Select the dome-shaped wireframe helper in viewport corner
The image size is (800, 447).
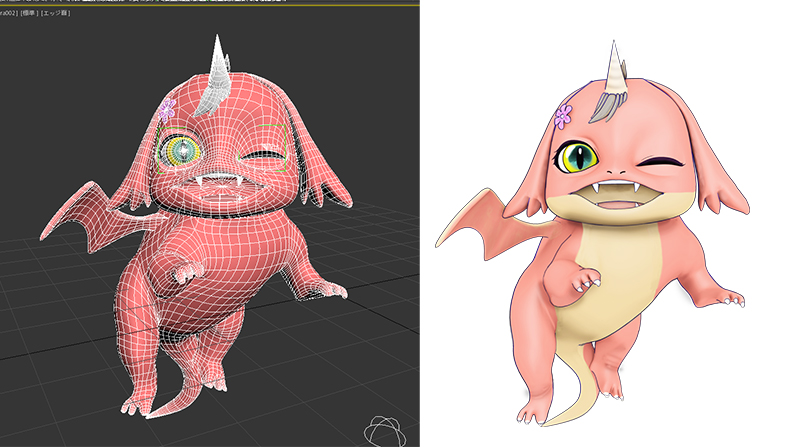click(385, 431)
